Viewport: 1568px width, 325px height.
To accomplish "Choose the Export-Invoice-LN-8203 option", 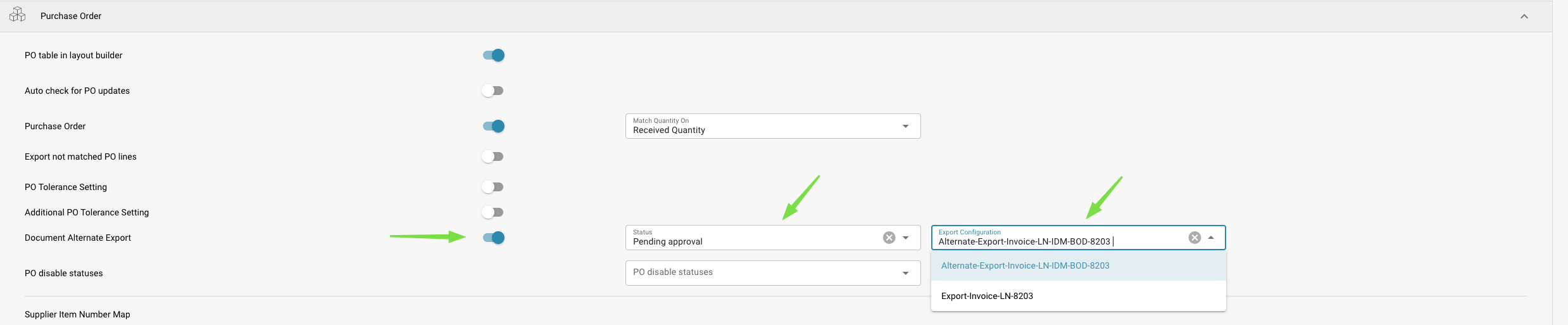I will 987,296.
